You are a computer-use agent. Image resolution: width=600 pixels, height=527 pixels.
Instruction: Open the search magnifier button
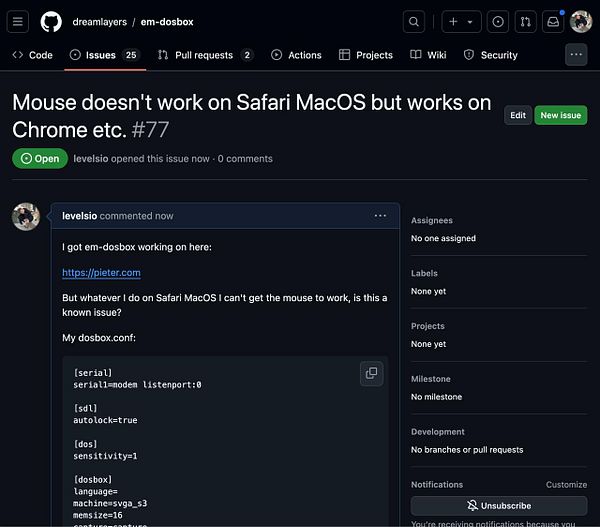click(x=414, y=22)
